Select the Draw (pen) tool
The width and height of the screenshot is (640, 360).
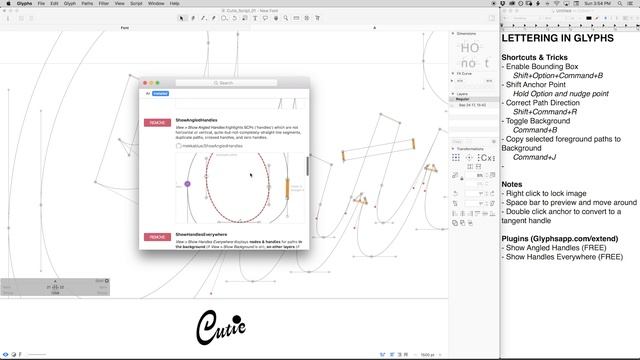pyautogui.click(x=193, y=18)
